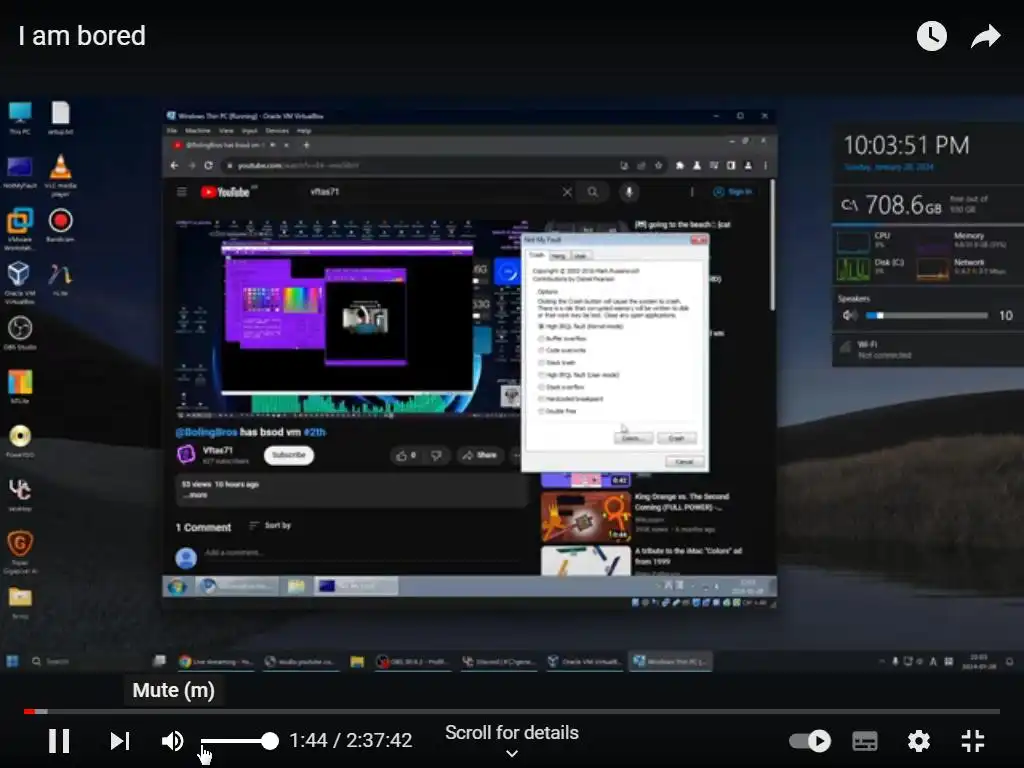This screenshot has height=768, width=1024.
Task: Skip to the next video
Action: [120, 741]
